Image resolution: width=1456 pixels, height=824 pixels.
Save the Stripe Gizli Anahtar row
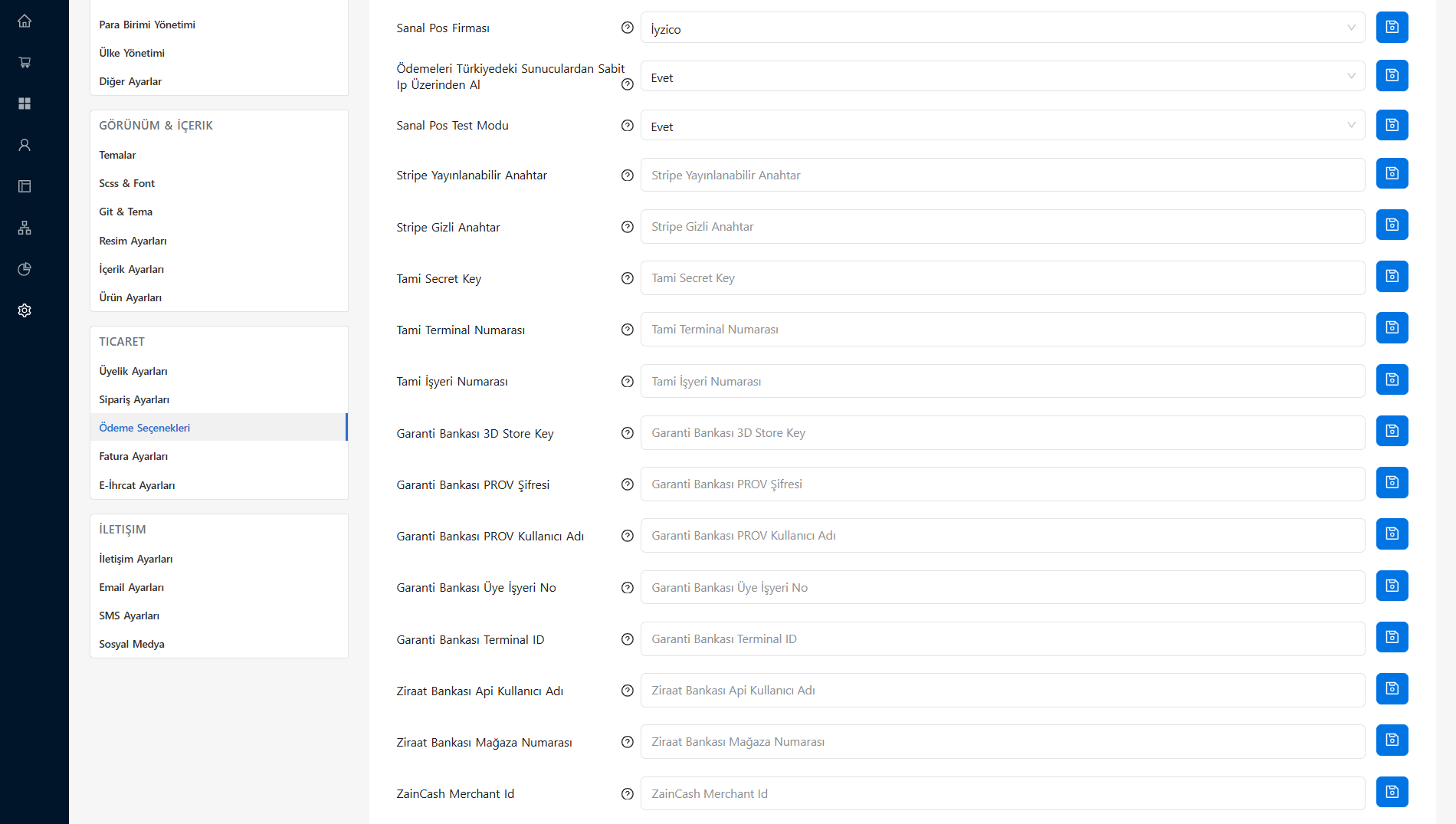[1392, 225]
